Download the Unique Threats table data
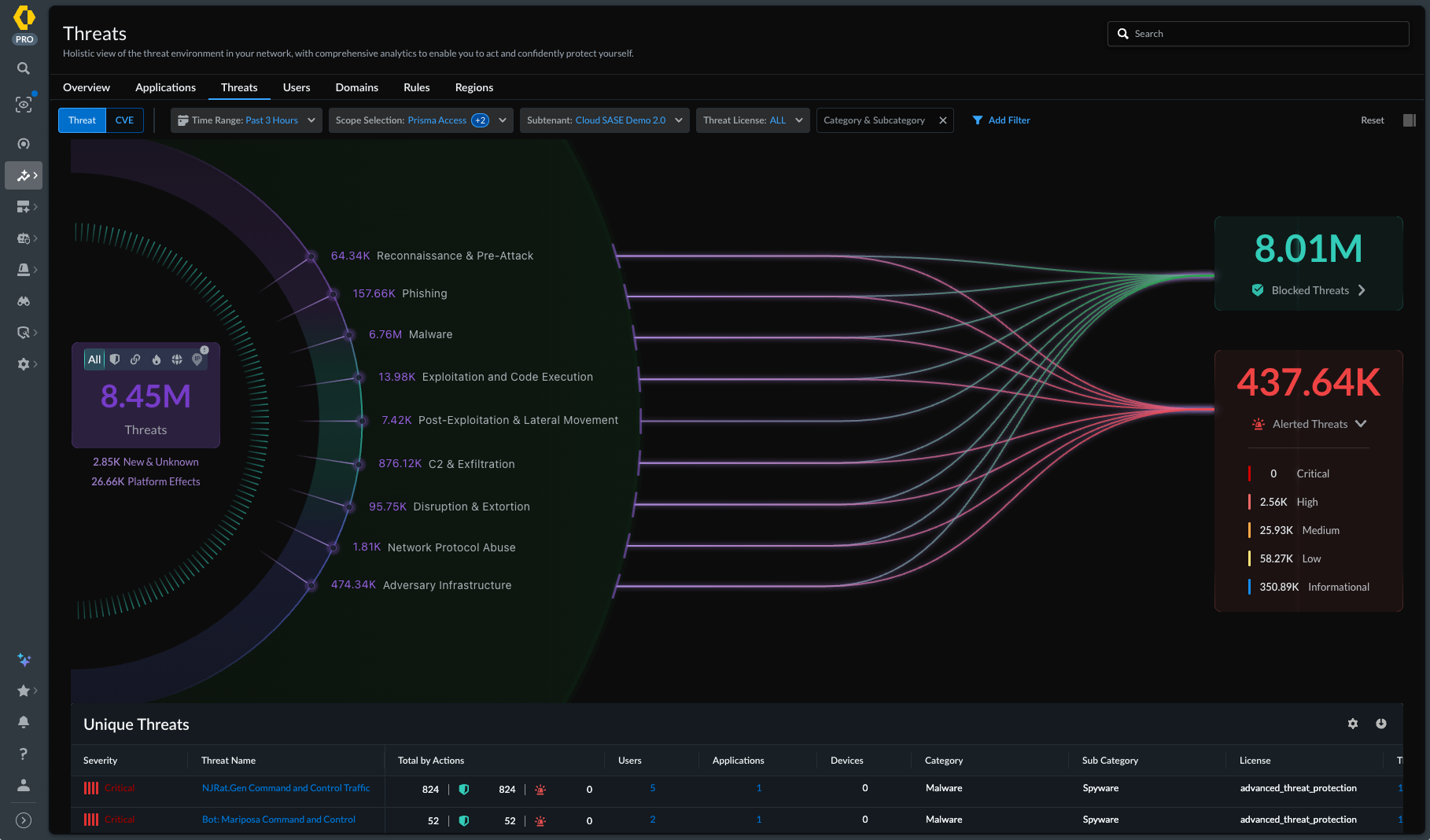This screenshot has width=1430, height=840. point(1381,724)
